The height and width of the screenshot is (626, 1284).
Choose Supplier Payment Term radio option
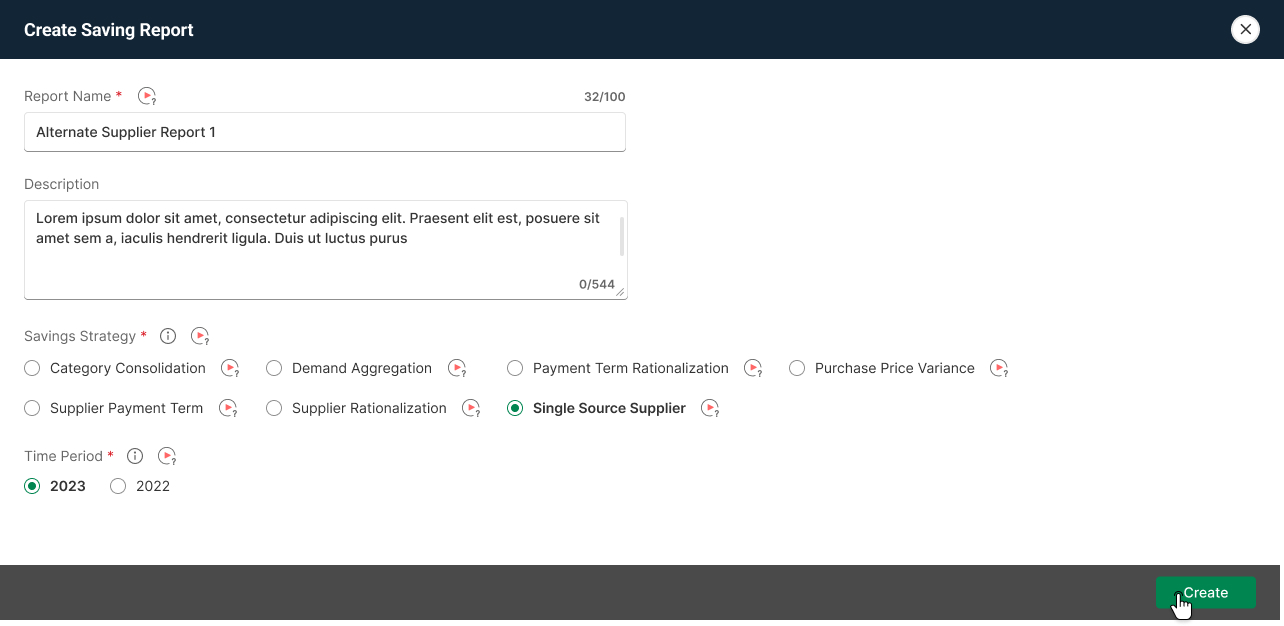tap(32, 408)
